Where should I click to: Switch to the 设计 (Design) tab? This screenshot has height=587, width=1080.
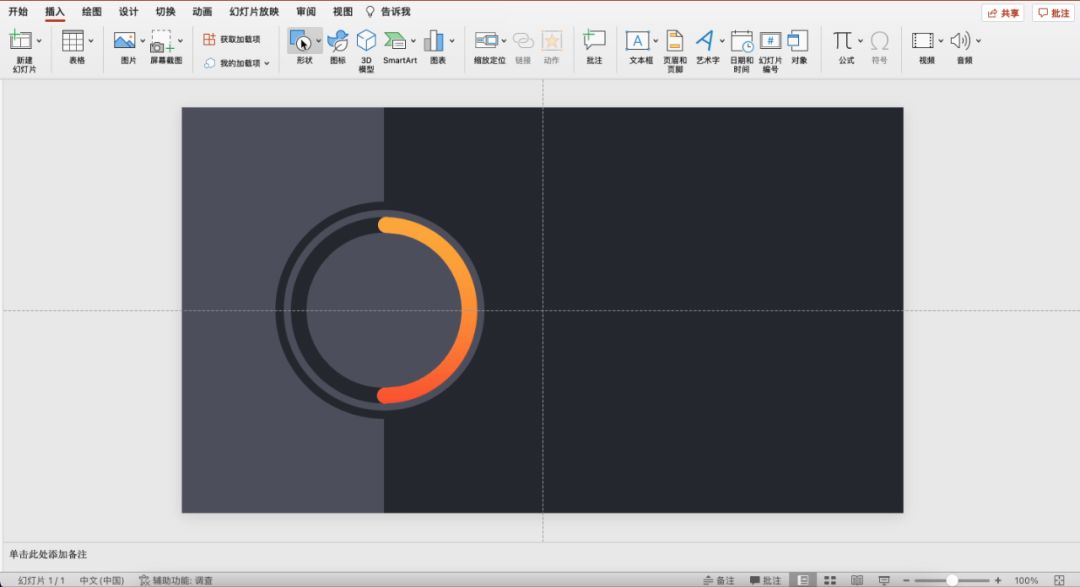[x=128, y=12]
